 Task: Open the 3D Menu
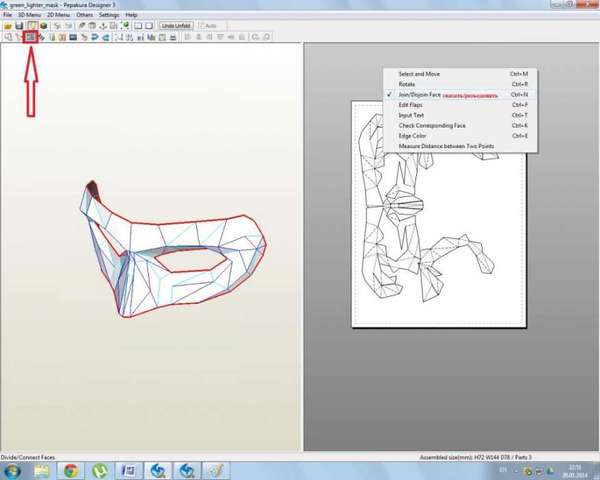29,15
